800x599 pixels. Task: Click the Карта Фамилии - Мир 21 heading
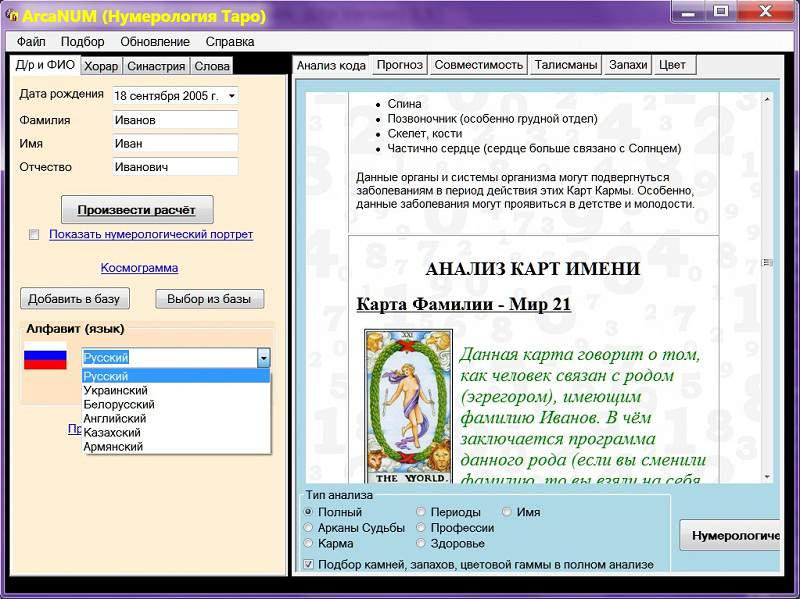pyautogui.click(x=463, y=304)
